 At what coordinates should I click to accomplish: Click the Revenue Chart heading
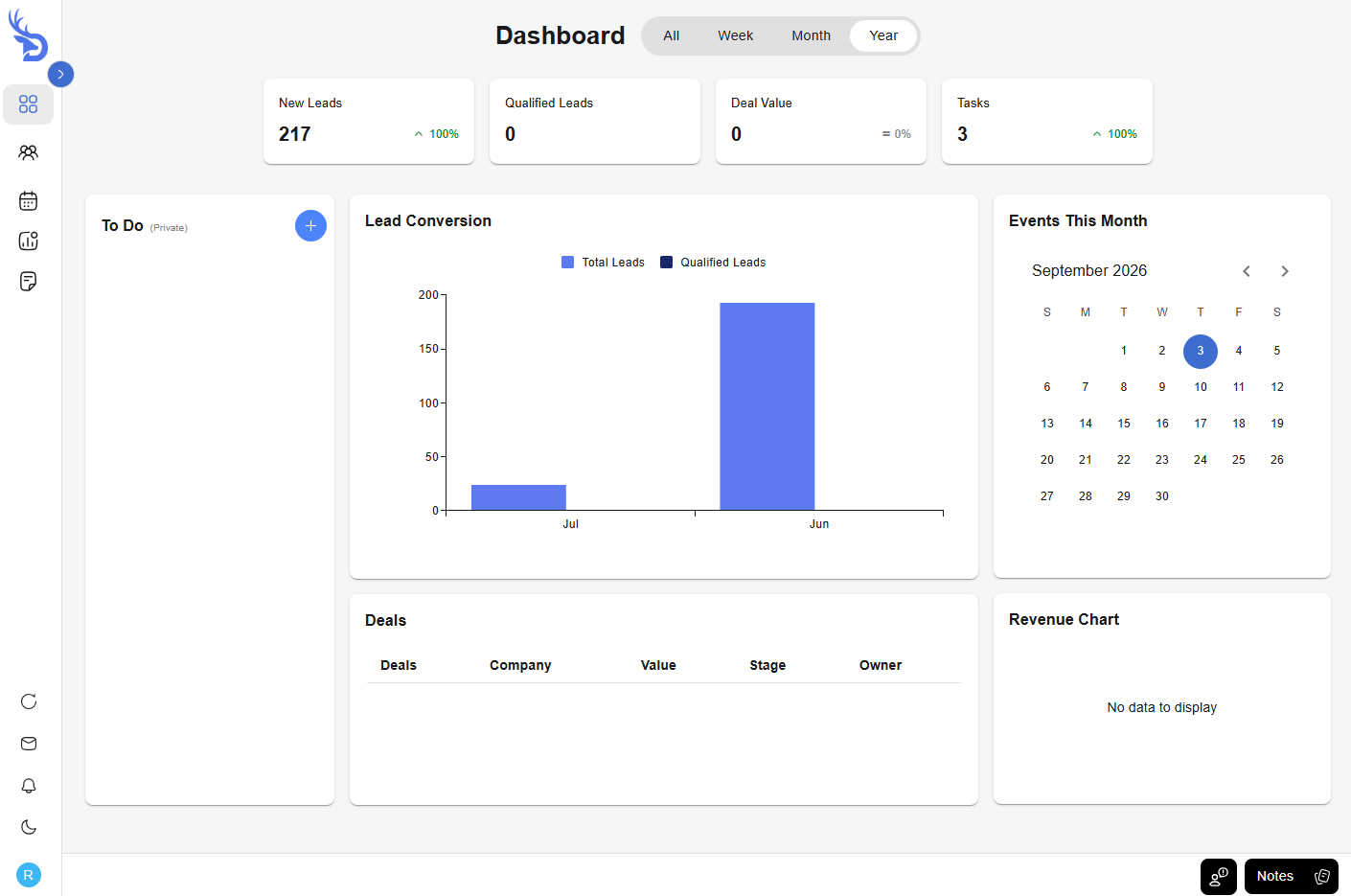(x=1064, y=620)
